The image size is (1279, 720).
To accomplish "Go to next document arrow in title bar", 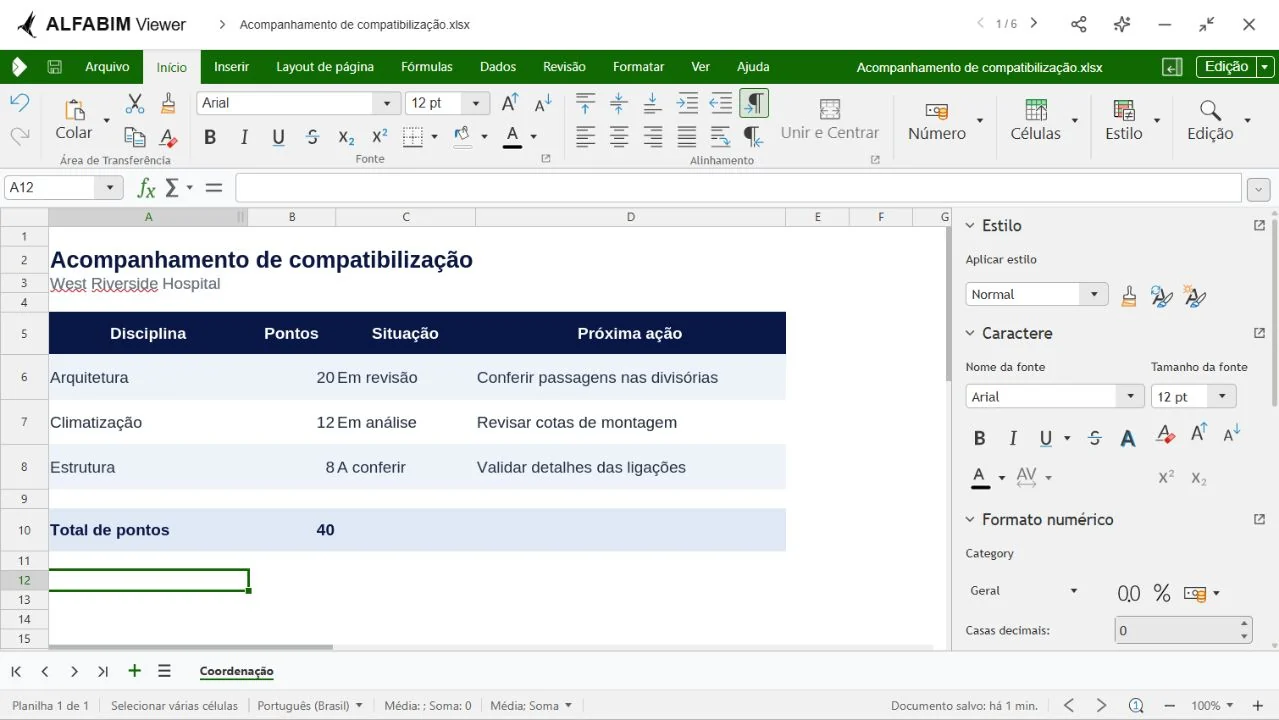I will (x=1033, y=24).
